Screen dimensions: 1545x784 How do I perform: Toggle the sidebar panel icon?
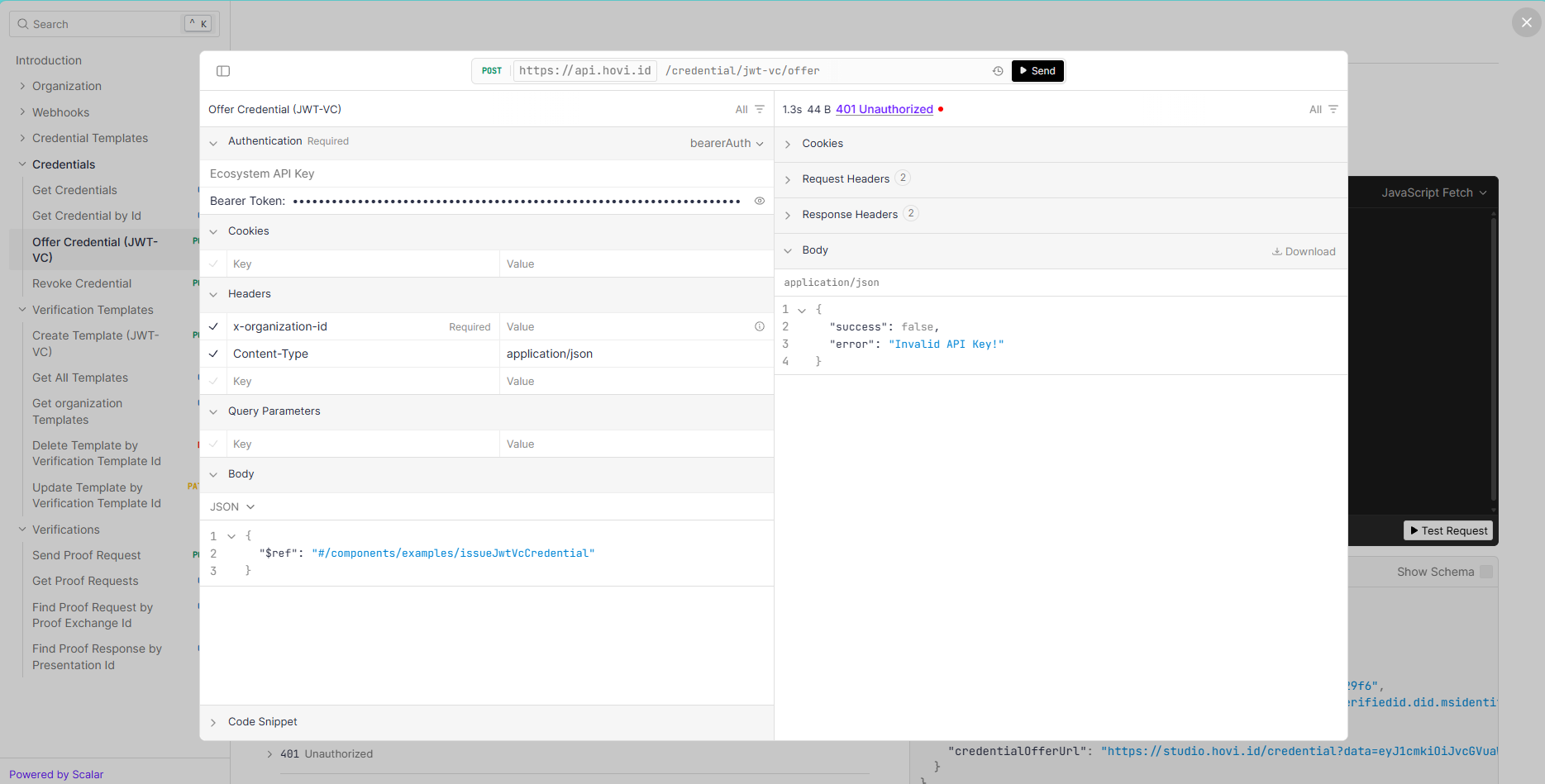(223, 71)
